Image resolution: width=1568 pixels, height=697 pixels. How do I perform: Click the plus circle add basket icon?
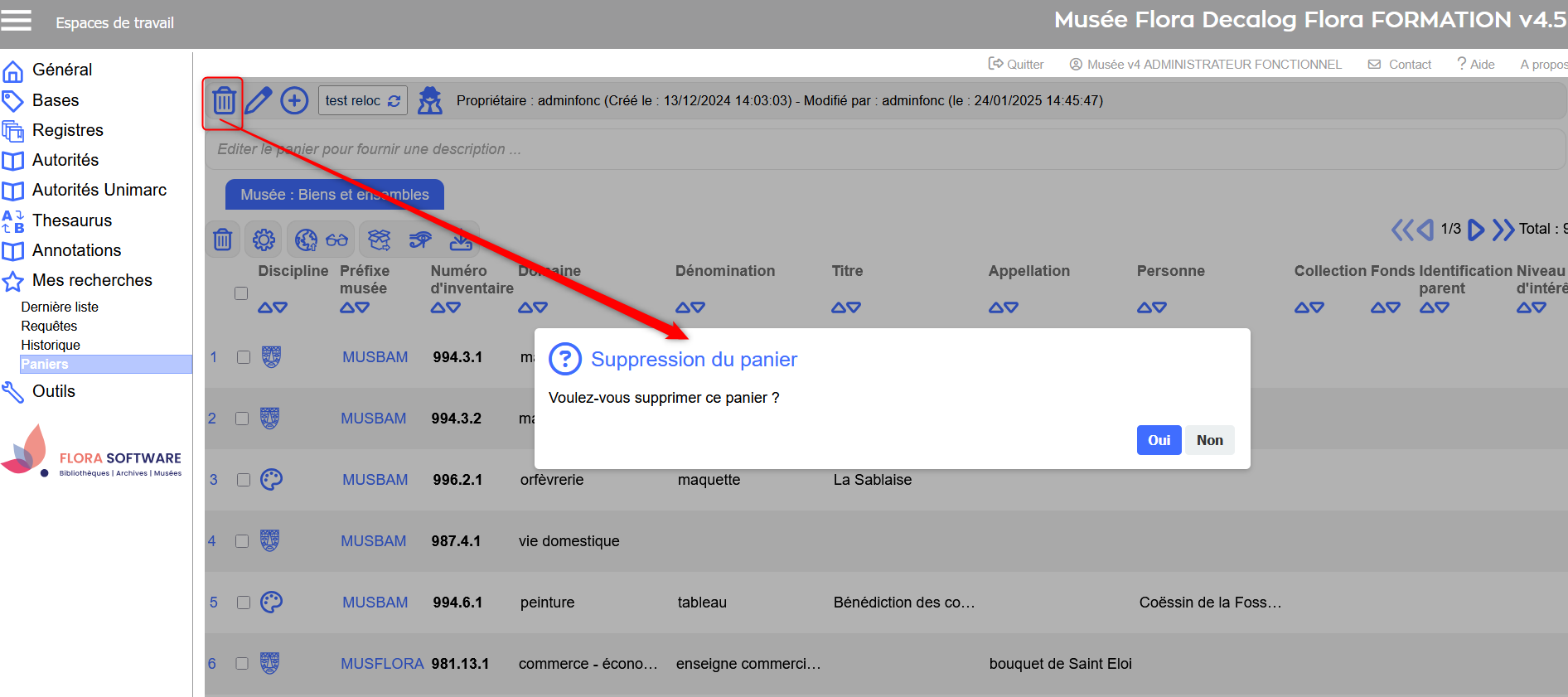pos(294,100)
